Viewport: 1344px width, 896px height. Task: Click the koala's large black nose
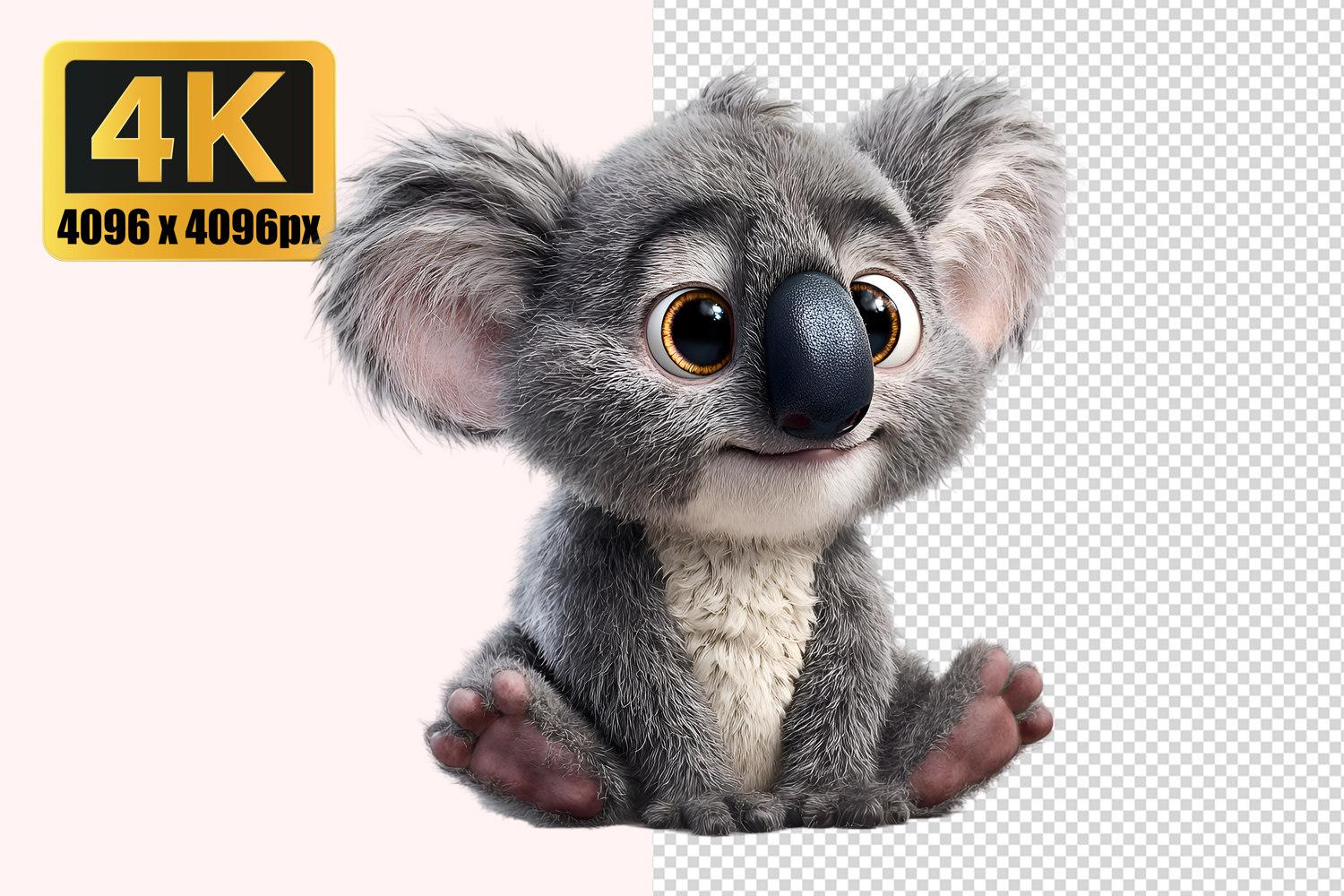(818, 354)
